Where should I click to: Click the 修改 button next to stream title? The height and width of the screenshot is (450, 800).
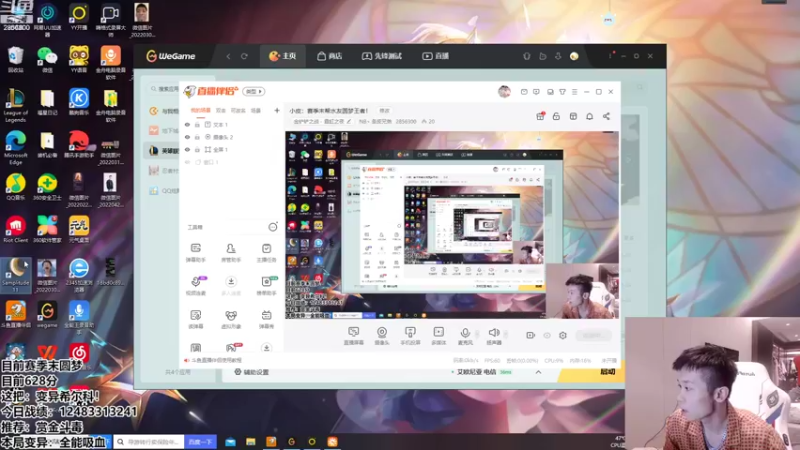point(384,110)
